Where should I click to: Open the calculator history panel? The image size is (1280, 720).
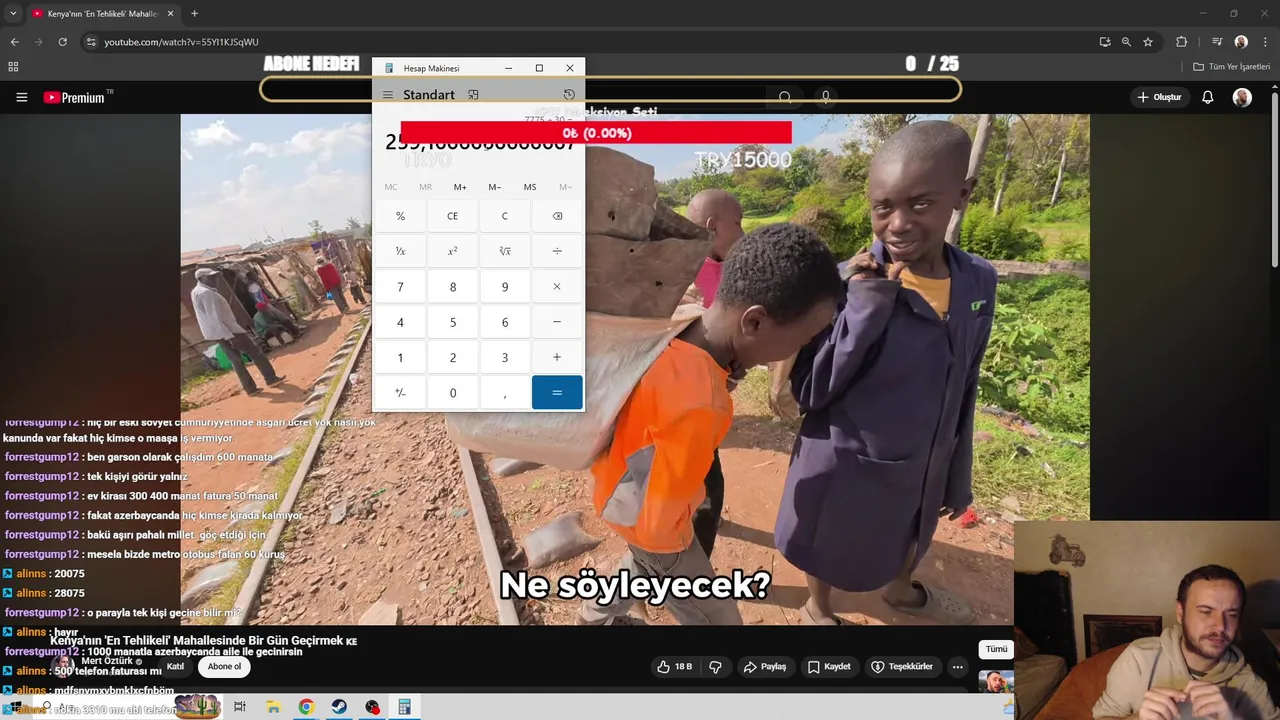[x=569, y=95]
